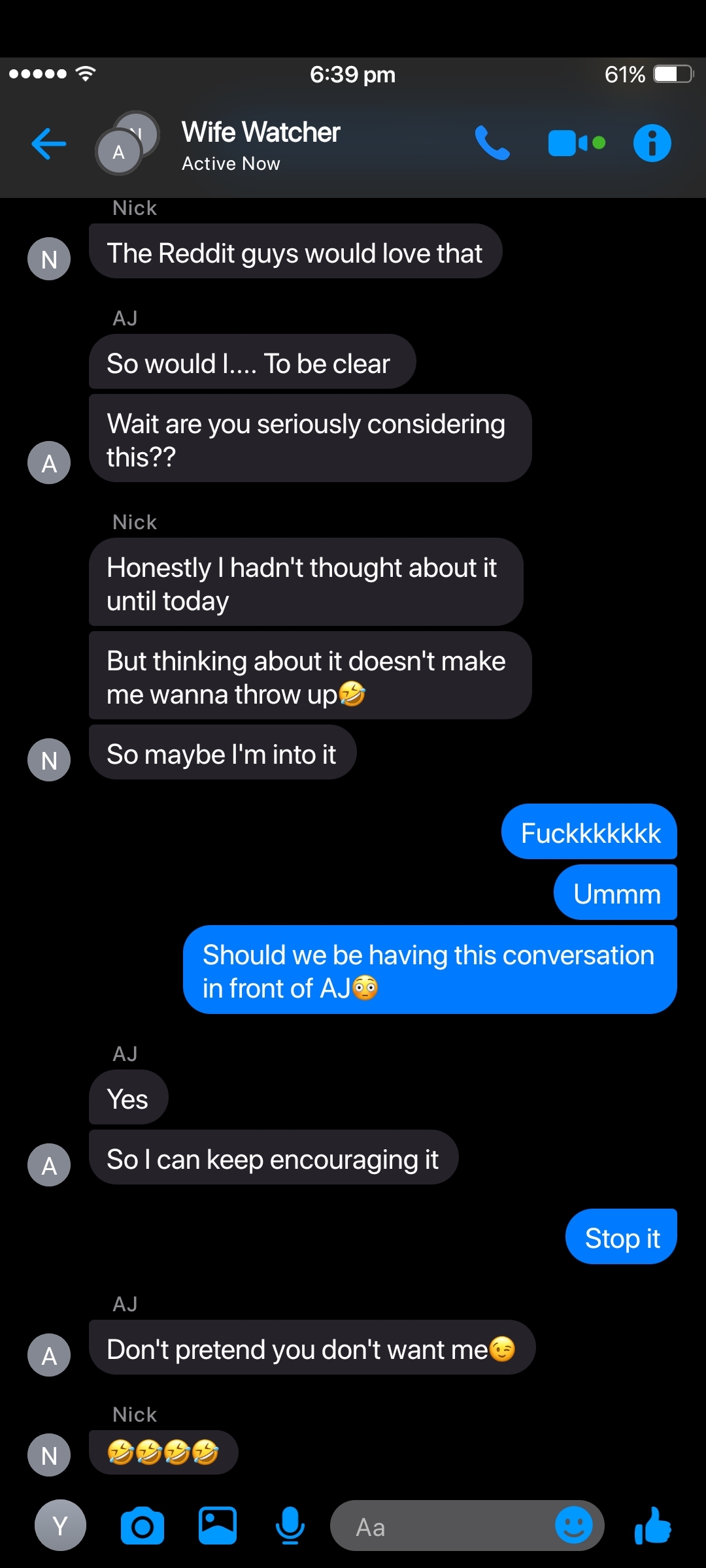706x1568 pixels.
Task: Tap Nick's avatar beside laughing emojis
Action: pyautogui.click(x=49, y=1455)
